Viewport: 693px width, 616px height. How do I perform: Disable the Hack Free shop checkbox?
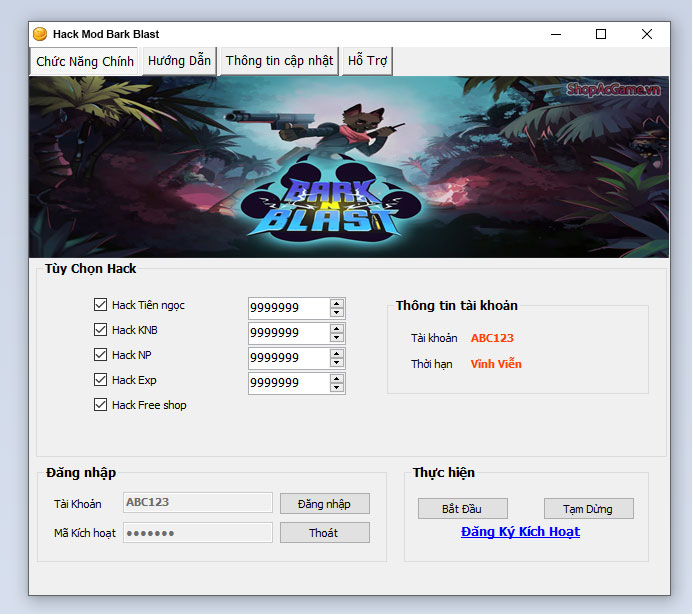coord(100,404)
